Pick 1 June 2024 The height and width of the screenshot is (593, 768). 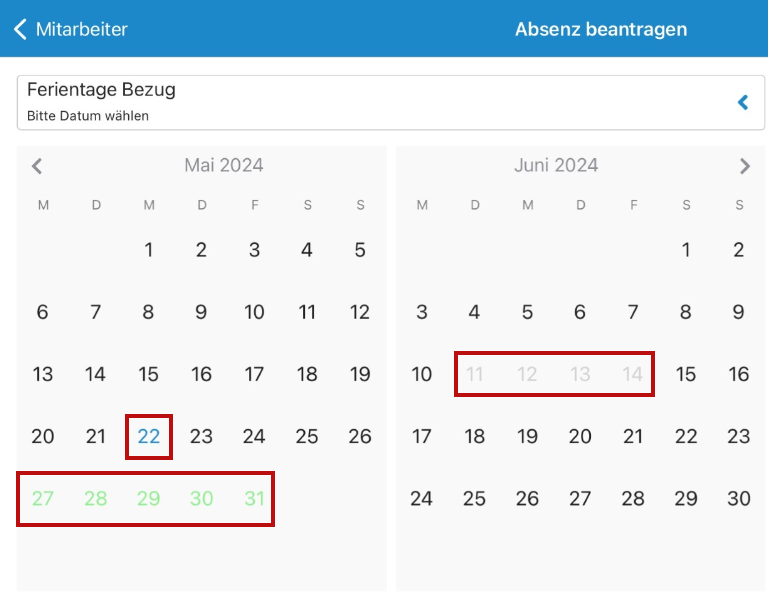[686, 250]
